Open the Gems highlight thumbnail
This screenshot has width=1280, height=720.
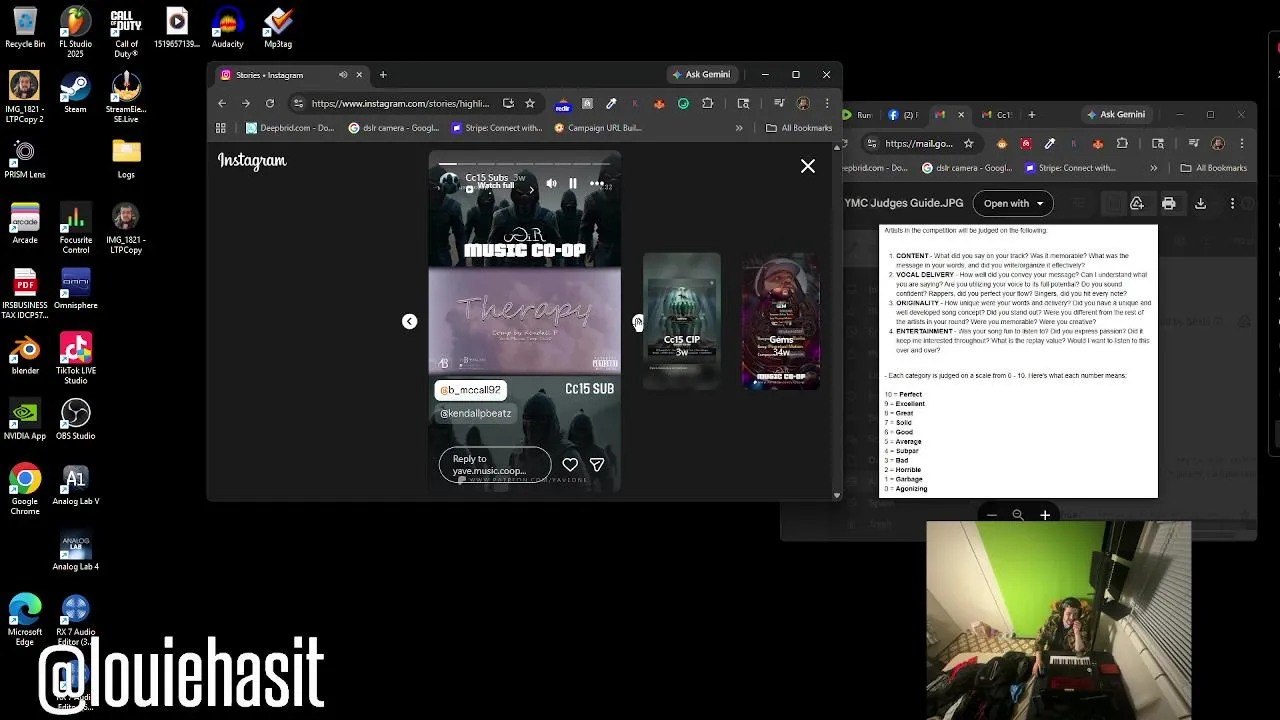781,321
